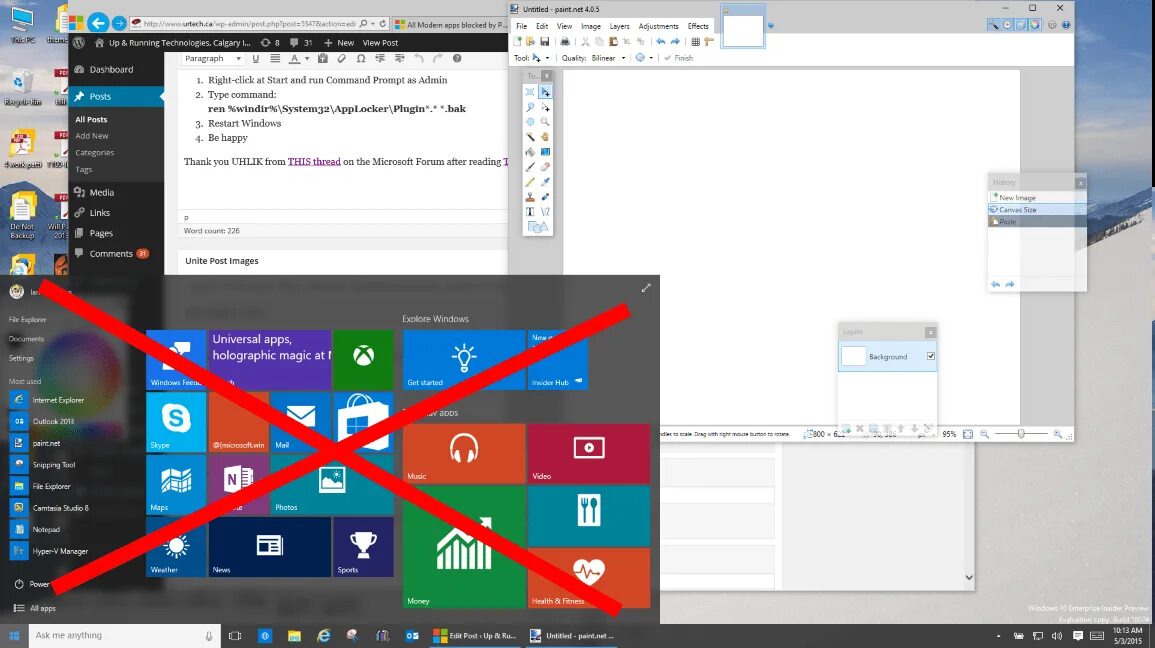Click the Print icon in paint.net toolbar
The height and width of the screenshot is (648, 1155).
click(x=564, y=41)
